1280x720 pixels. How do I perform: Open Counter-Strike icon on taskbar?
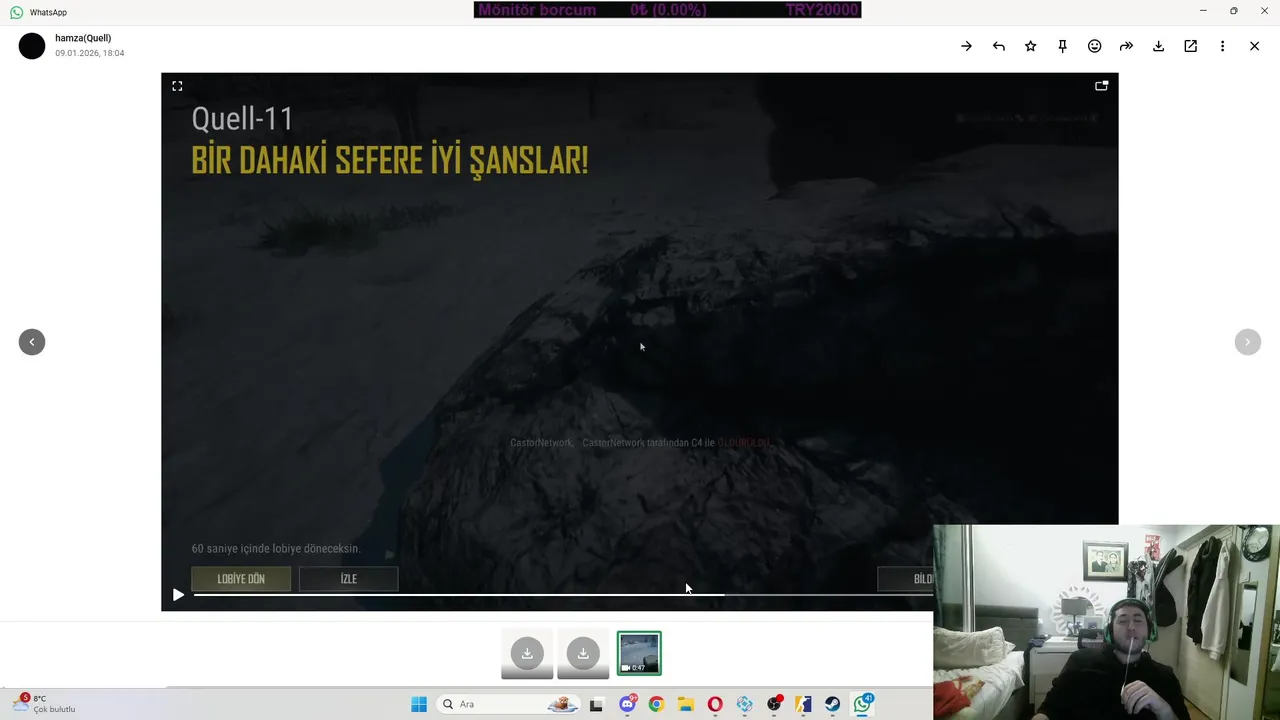(x=803, y=704)
